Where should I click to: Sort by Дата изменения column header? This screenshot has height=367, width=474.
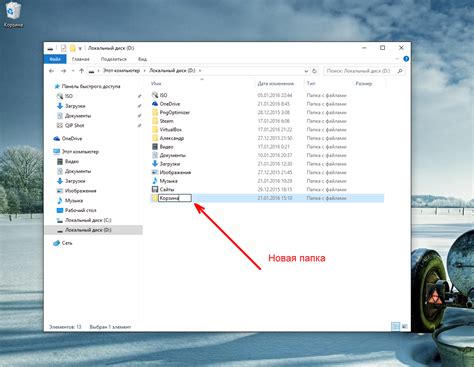tap(276, 84)
